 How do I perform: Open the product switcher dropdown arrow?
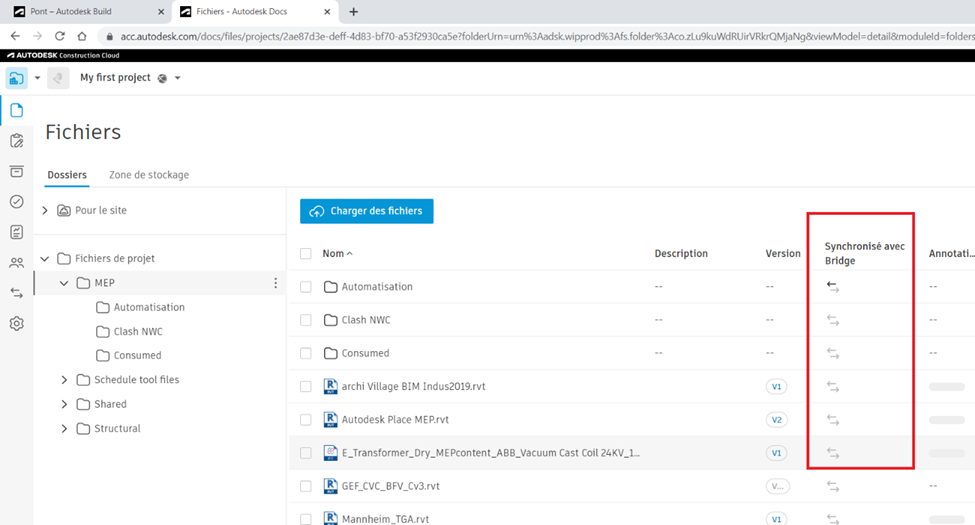click(x=37, y=78)
